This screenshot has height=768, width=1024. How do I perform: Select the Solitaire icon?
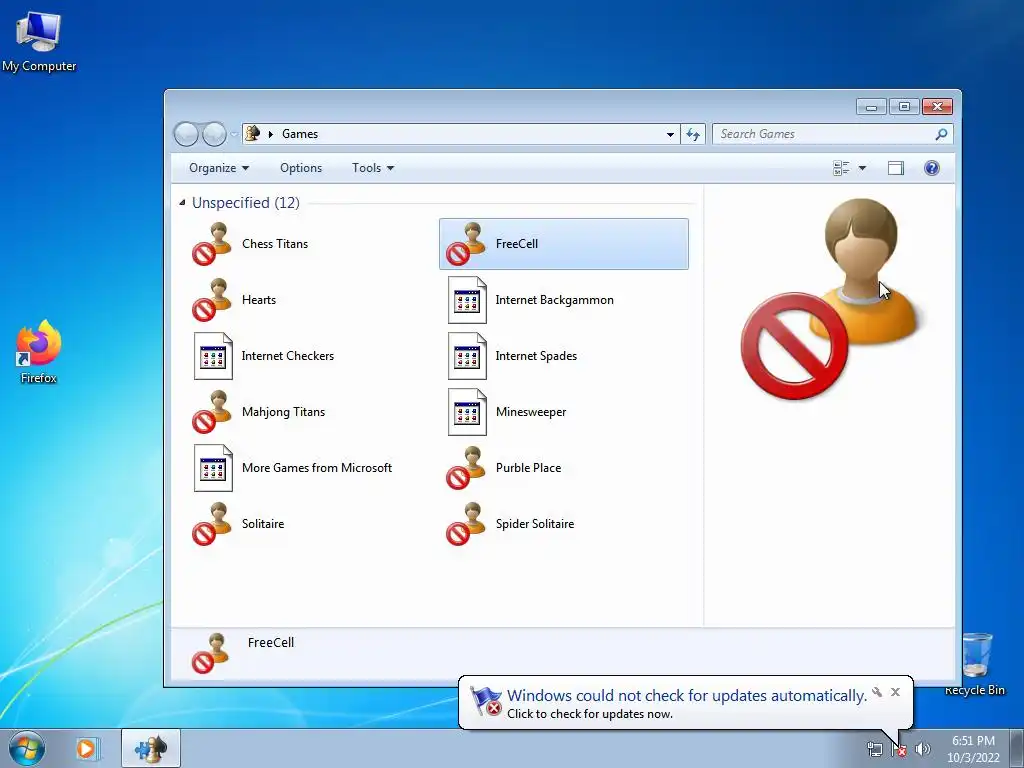[x=212, y=524]
